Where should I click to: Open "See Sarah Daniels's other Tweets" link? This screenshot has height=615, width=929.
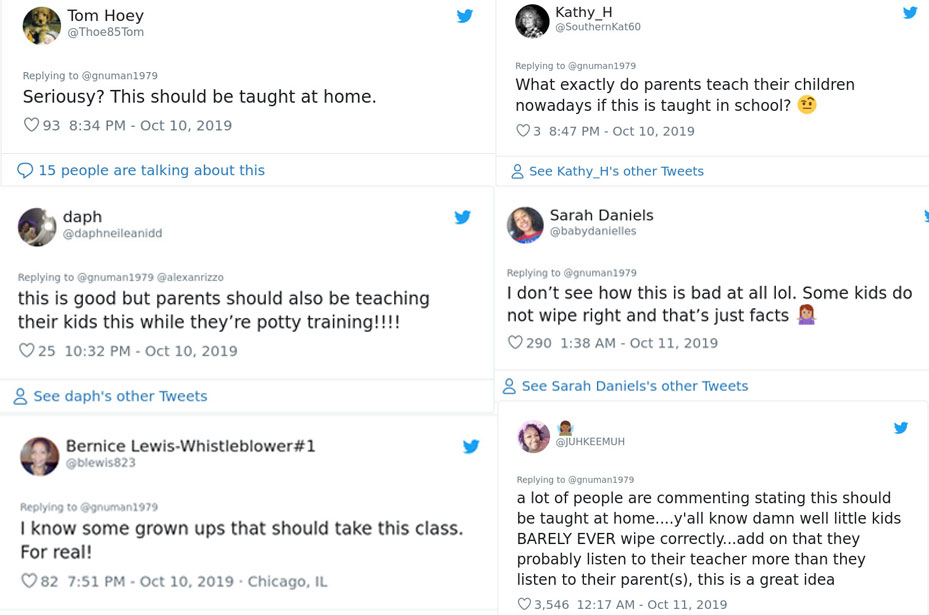coord(634,386)
